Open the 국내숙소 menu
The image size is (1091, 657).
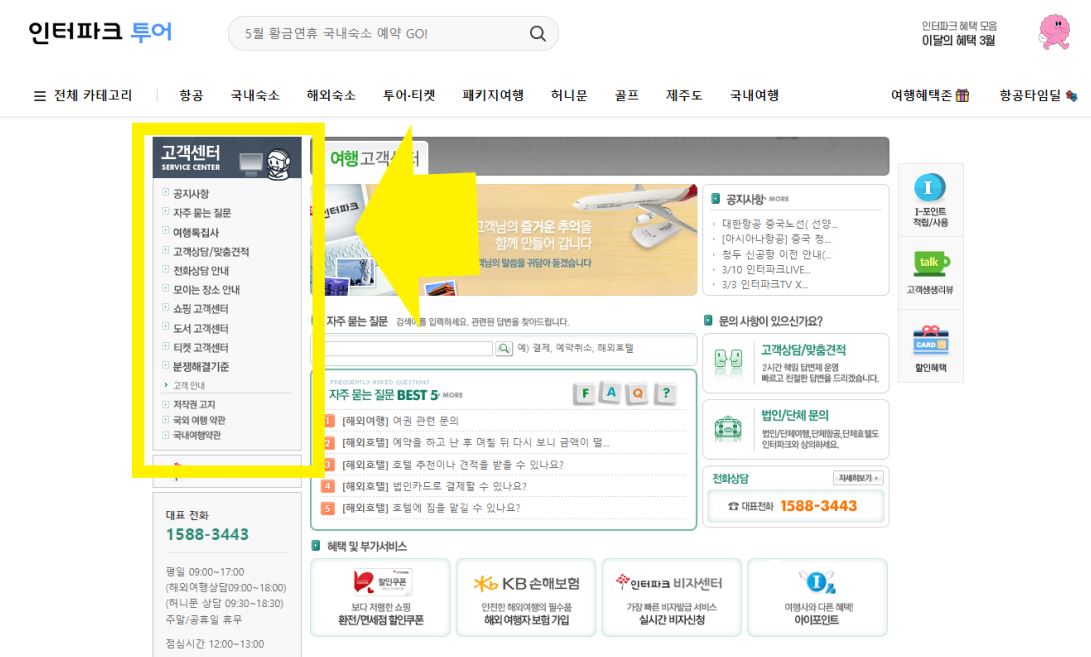[255, 95]
